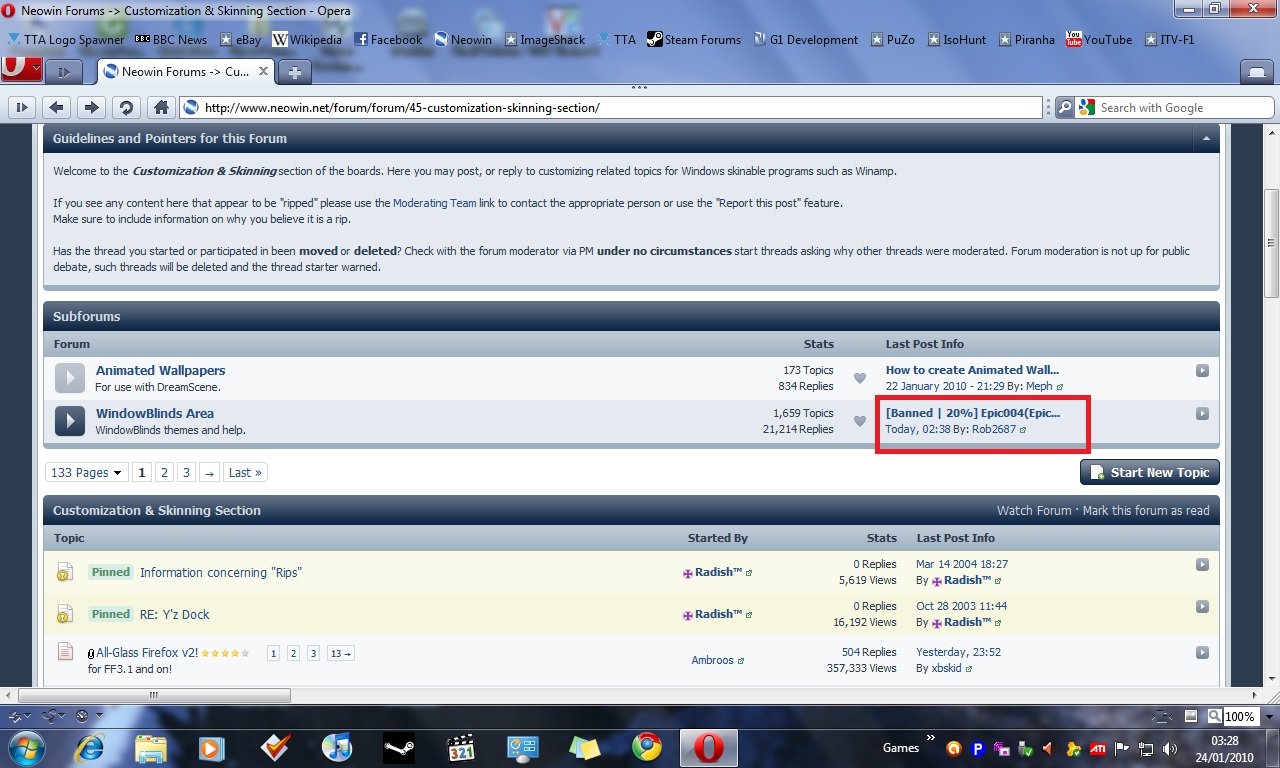Go to page 3 of topics

click(x=186, y=473)
